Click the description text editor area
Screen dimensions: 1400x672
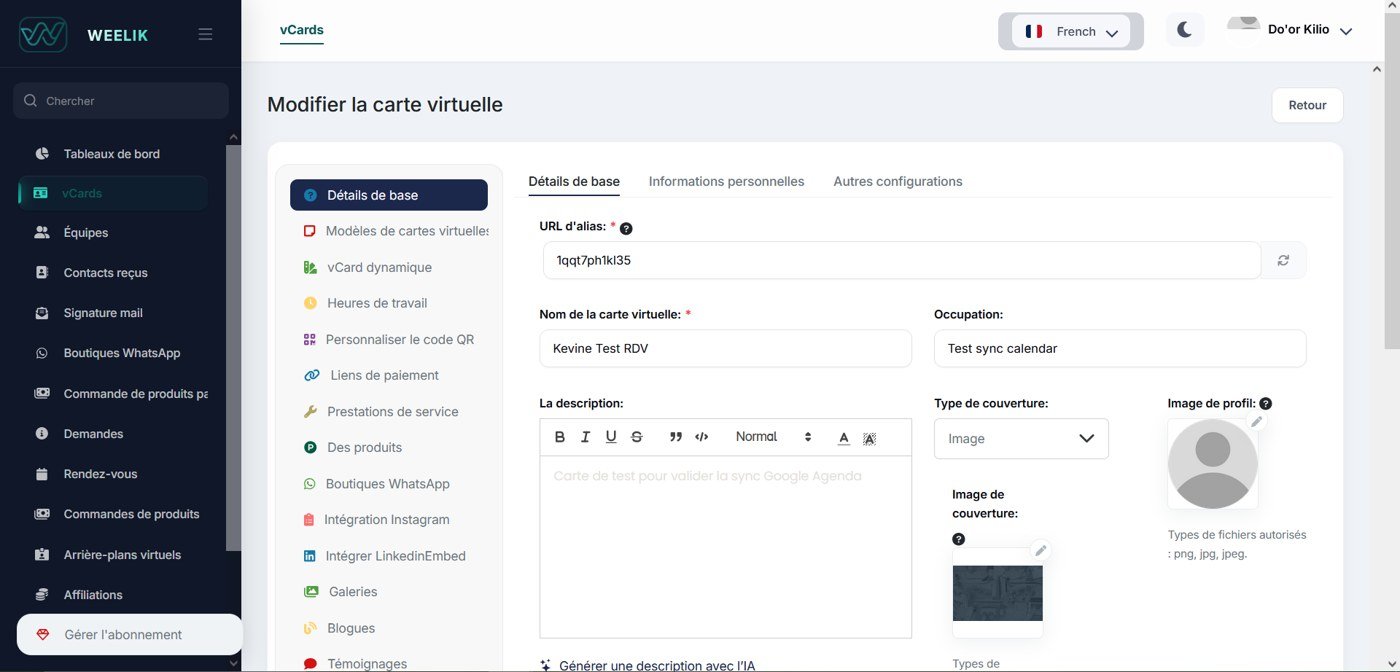click(x=725, y=546)
